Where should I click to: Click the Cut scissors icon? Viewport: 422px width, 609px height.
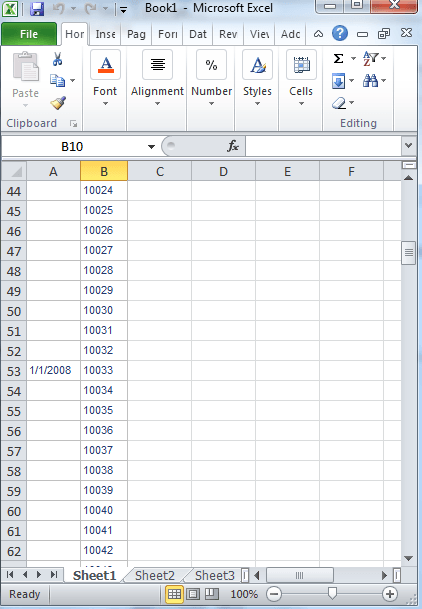(x=57, y=59)
